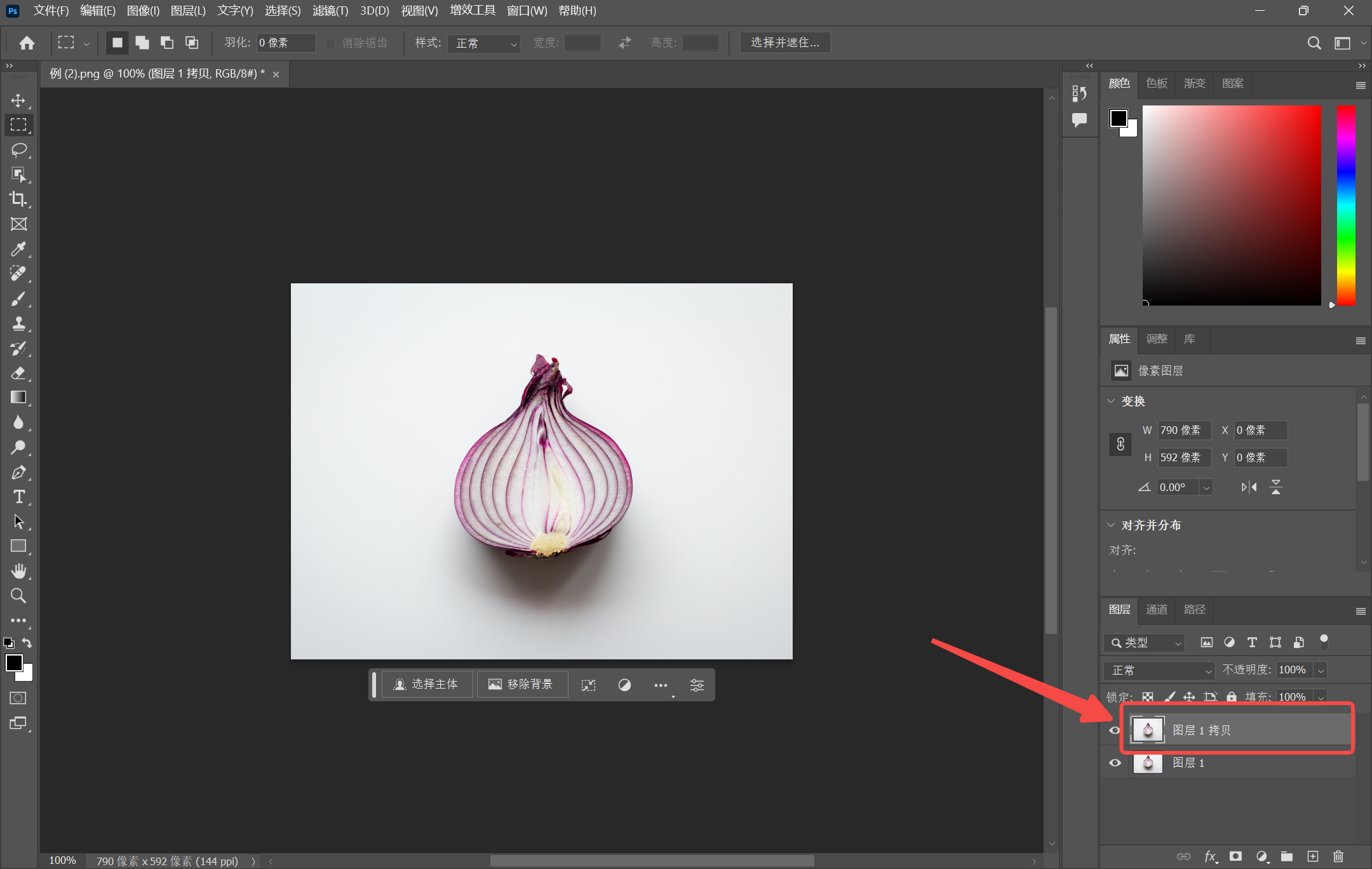Open the 样式 dropdown showing 正常

[484, 43]
